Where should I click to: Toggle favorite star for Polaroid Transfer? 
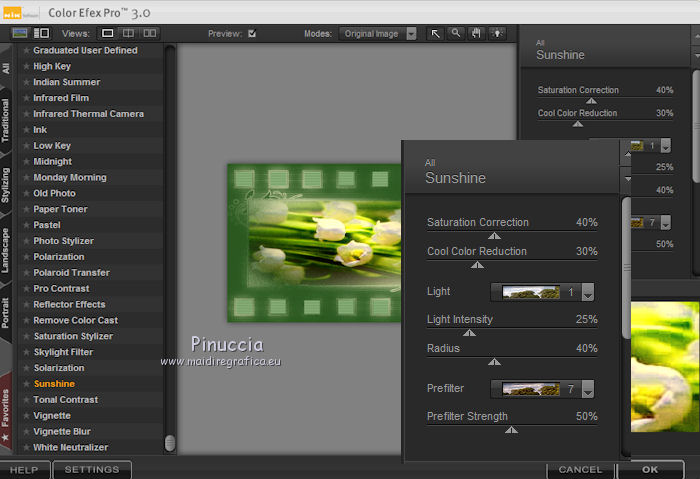pos(26,272)
